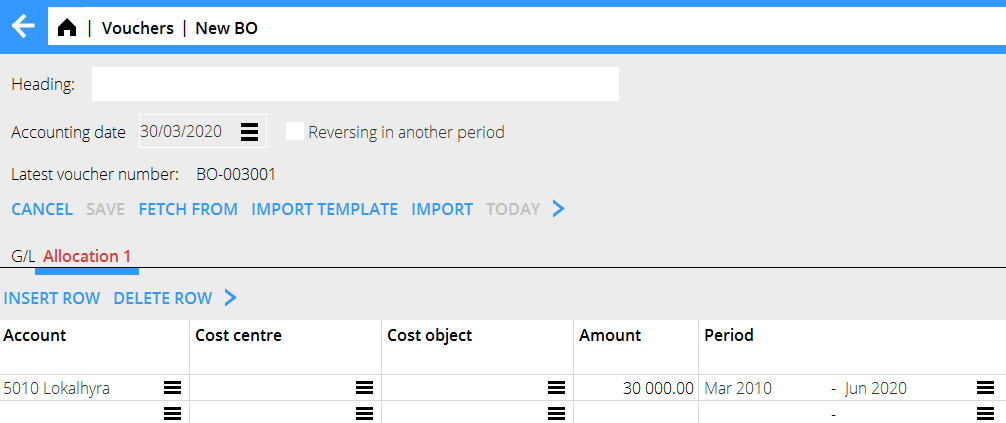Click into the Heading text field
The height and width of the screenshot is (423, 1006).
point(355,85)
